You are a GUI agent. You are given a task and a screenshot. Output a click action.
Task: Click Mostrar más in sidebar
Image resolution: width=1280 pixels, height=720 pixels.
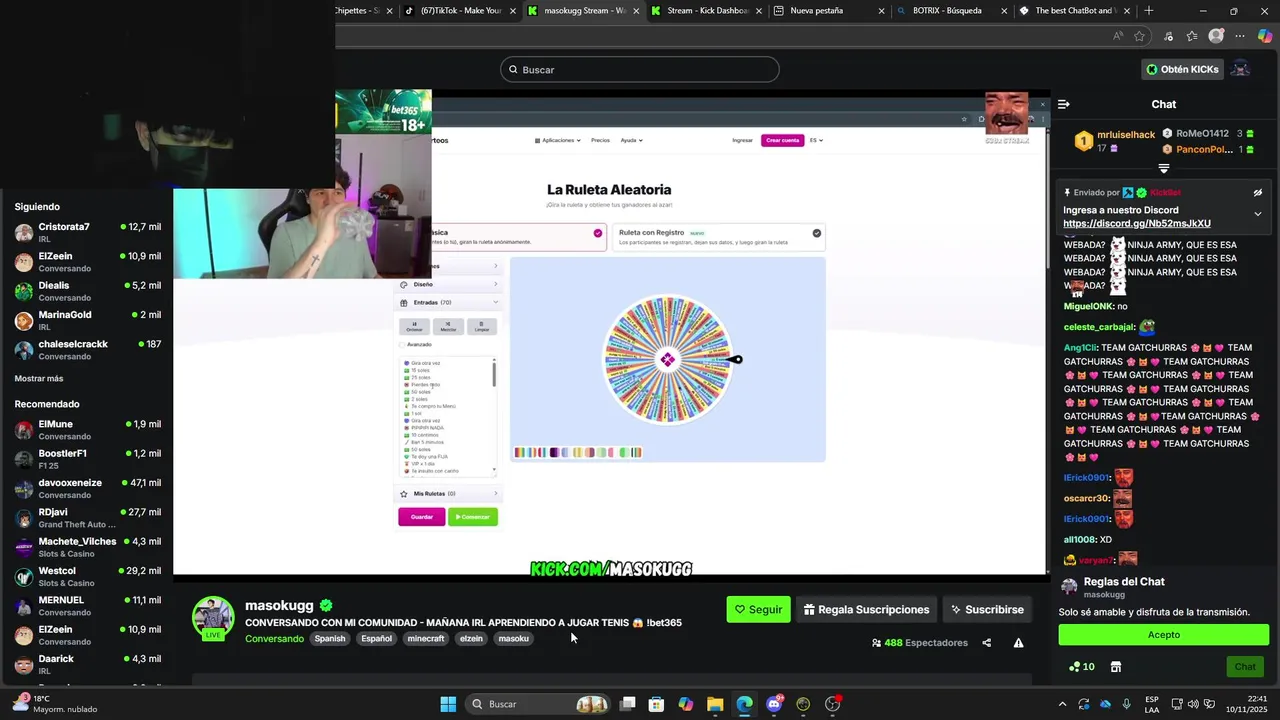pyautogui.click(x=39, y=379)
